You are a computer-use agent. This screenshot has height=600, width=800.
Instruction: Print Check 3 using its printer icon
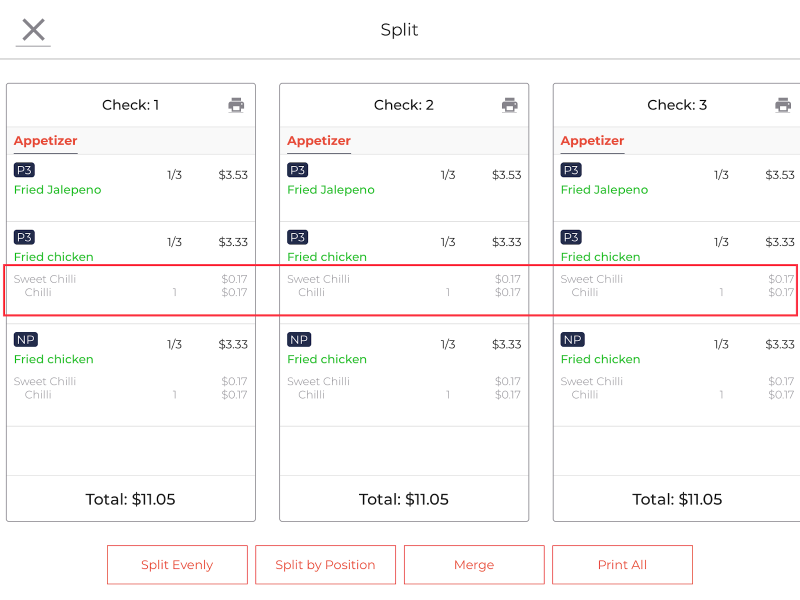(783, 104)
